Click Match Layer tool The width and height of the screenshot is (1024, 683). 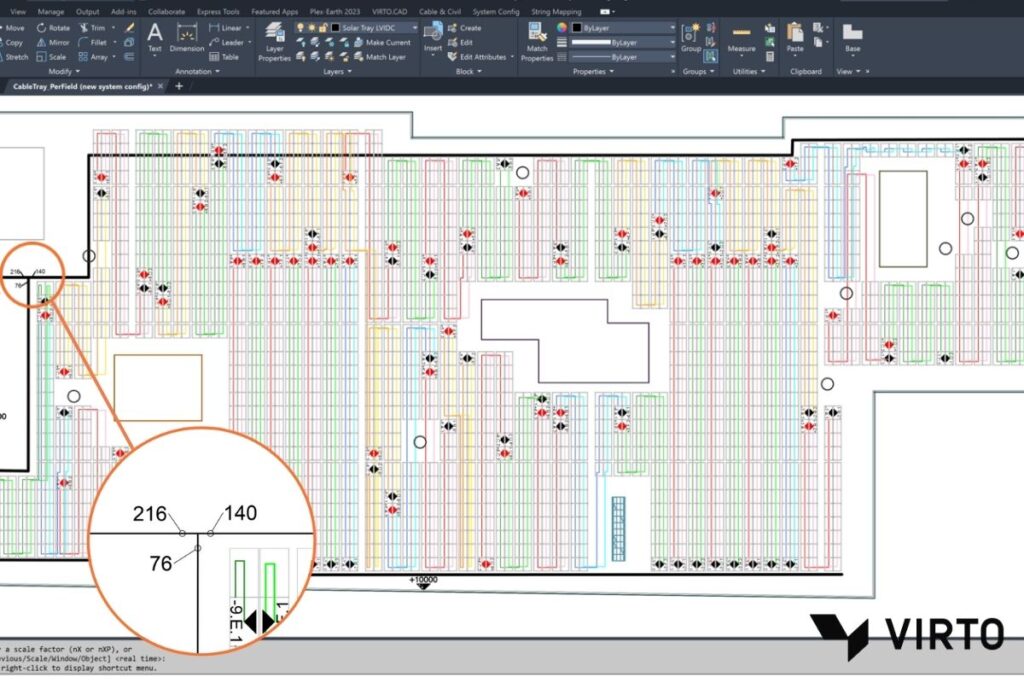pyautogui.click(x=379, y=57)
